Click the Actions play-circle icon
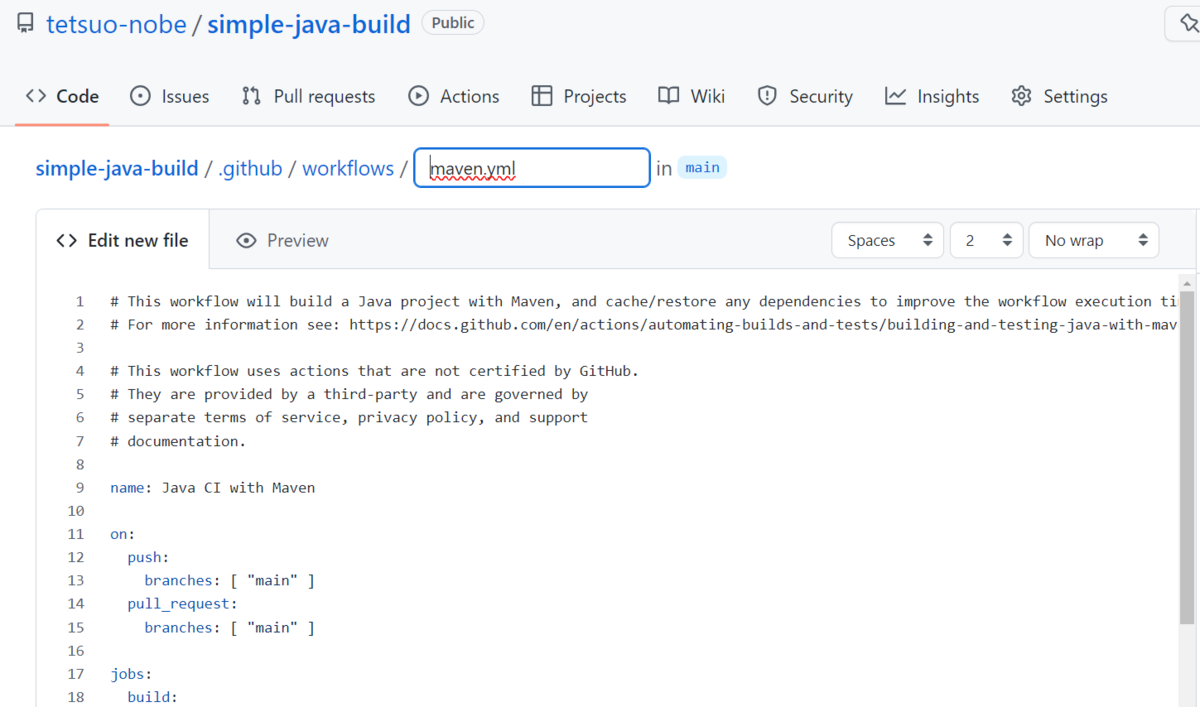Screen dimensions: 1200x707 [x=418, y=96]
